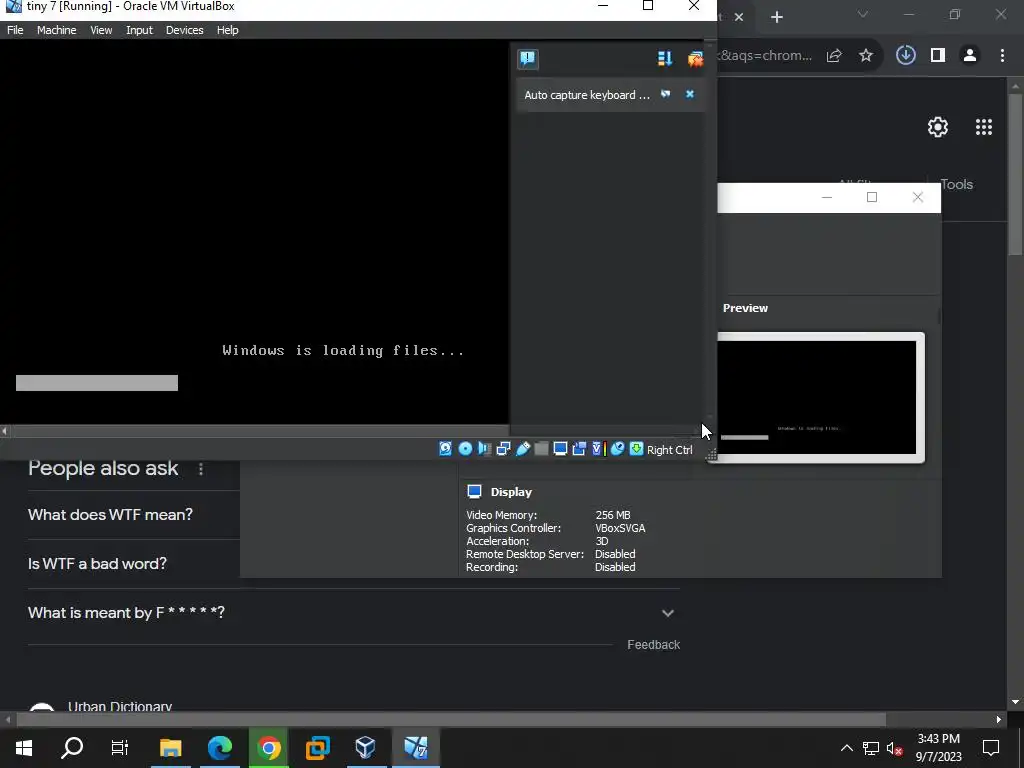
Task: Show hidden system tray icons
Action: click(x=846, y=748)
